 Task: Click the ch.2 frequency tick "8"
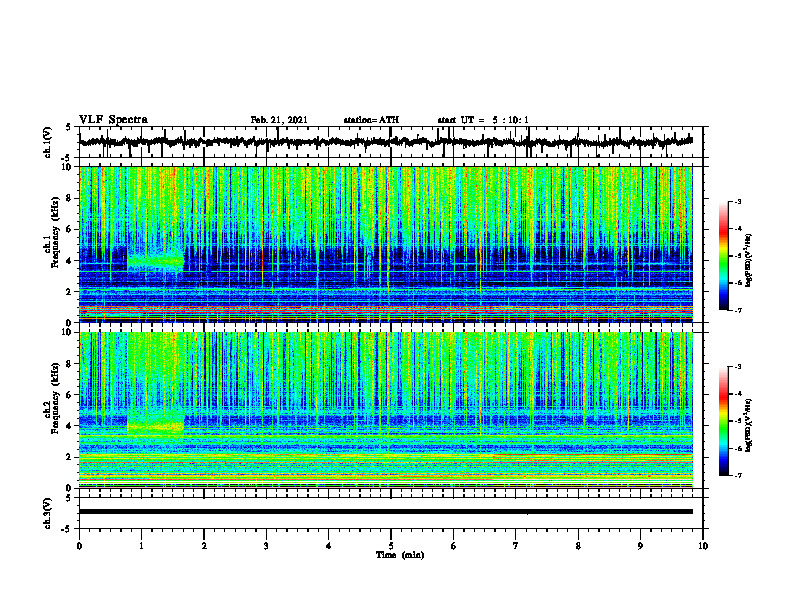(x=70, y=364)
